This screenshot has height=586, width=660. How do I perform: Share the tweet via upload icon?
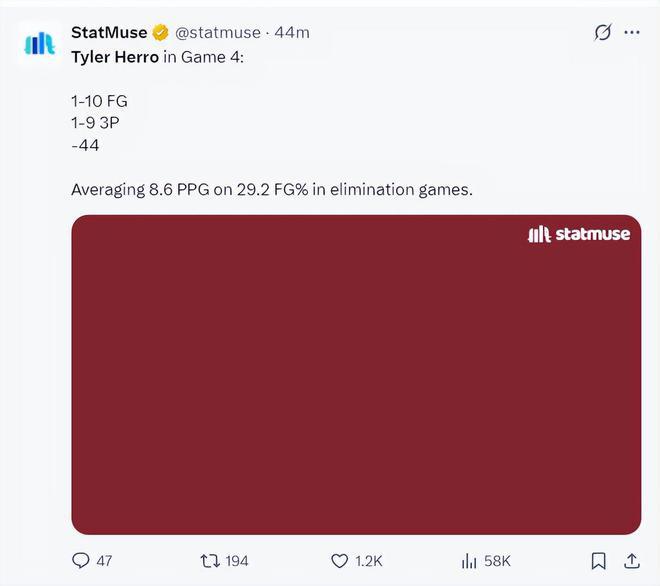click(x=631, y=561)
